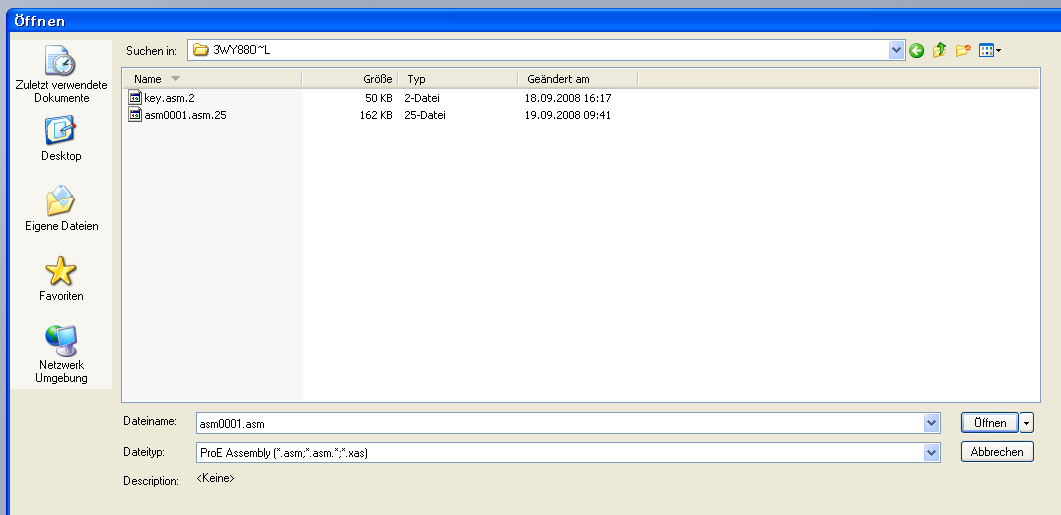Click the 2-Datei type cell
The width and height of the screenshot is (1061, 515).
pos(422,98)
